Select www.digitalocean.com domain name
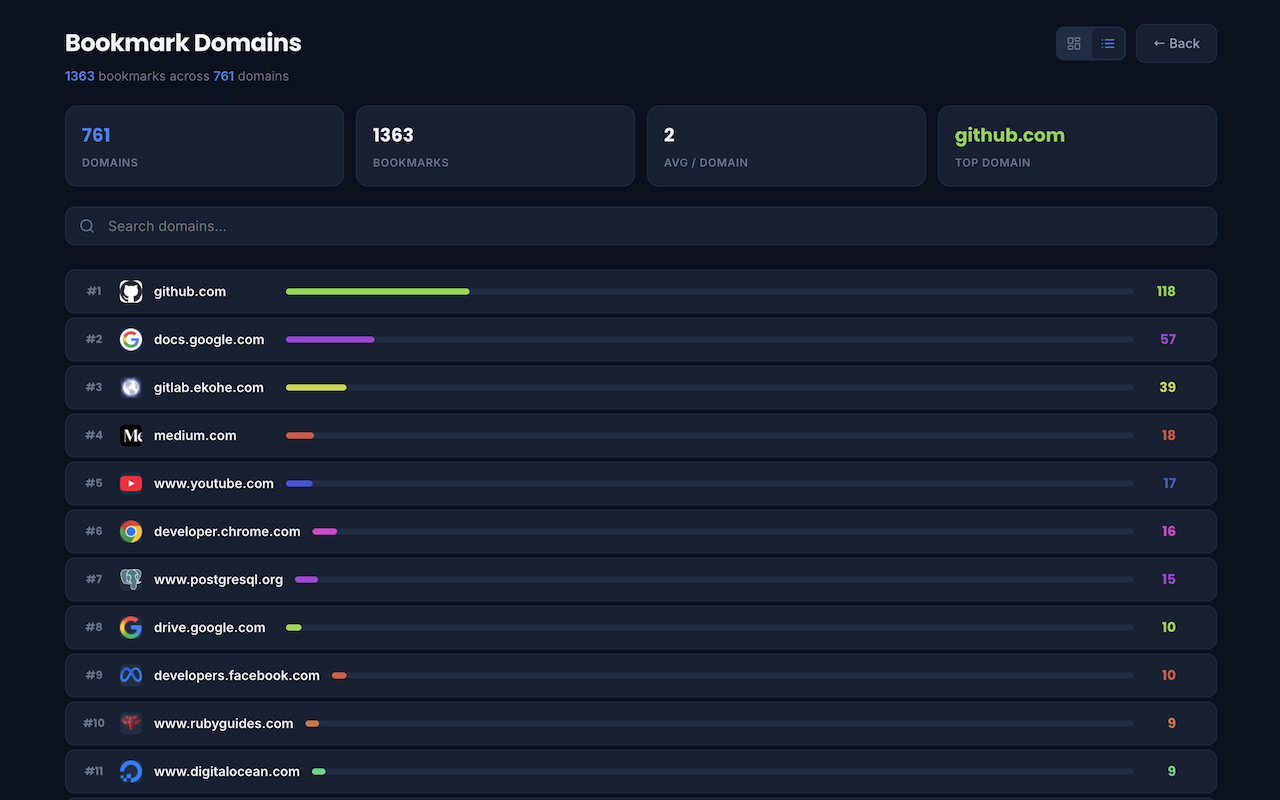The height and width of the screenshot is (800, 1280). pos(227,771)
